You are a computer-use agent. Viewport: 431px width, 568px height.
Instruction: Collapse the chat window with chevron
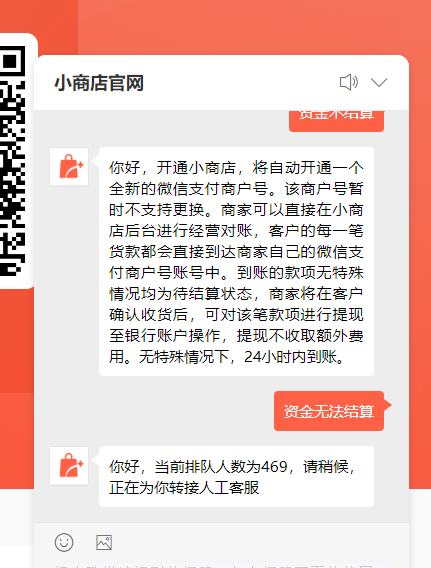[x=379, y=83]
